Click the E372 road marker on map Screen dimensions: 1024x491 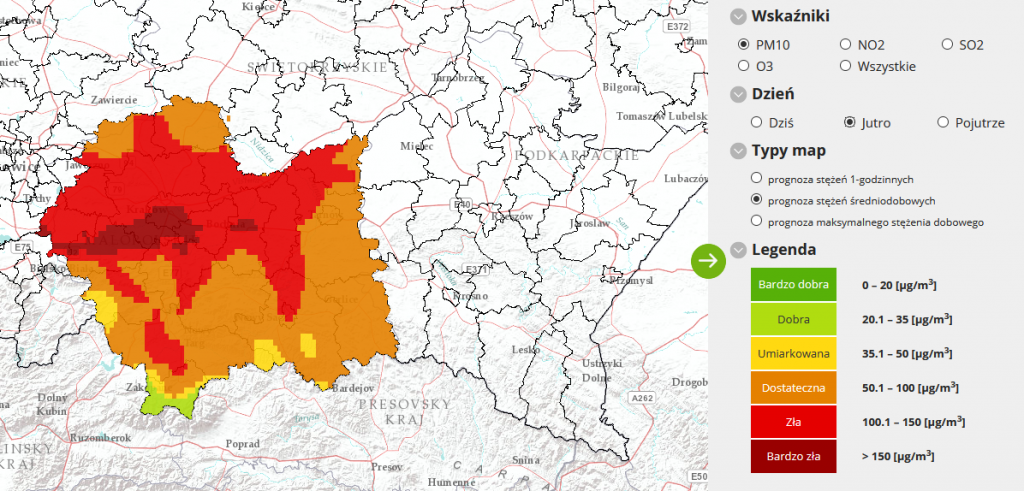[676, 27]
